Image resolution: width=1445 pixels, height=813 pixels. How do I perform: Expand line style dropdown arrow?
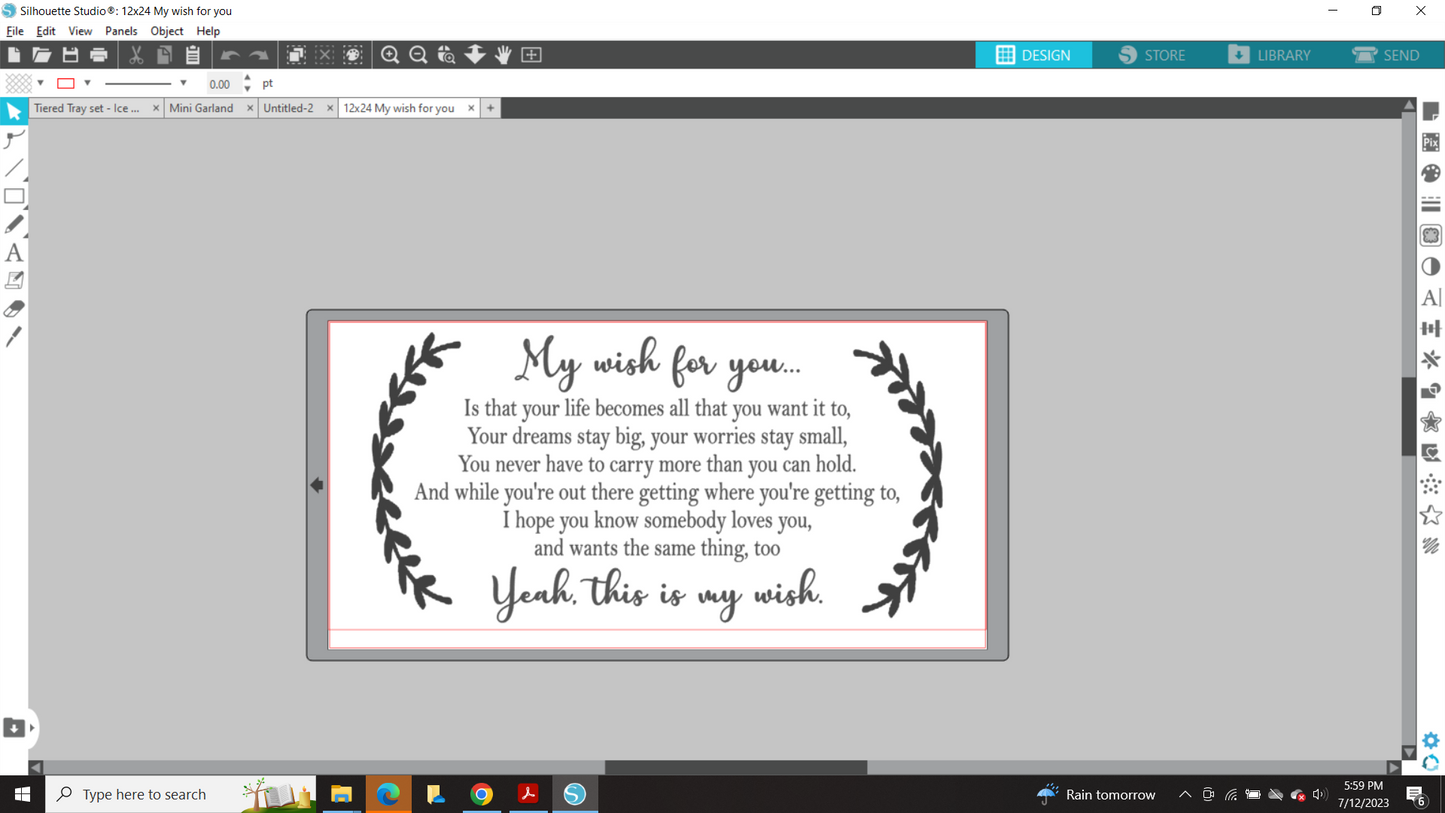[183, 83]
